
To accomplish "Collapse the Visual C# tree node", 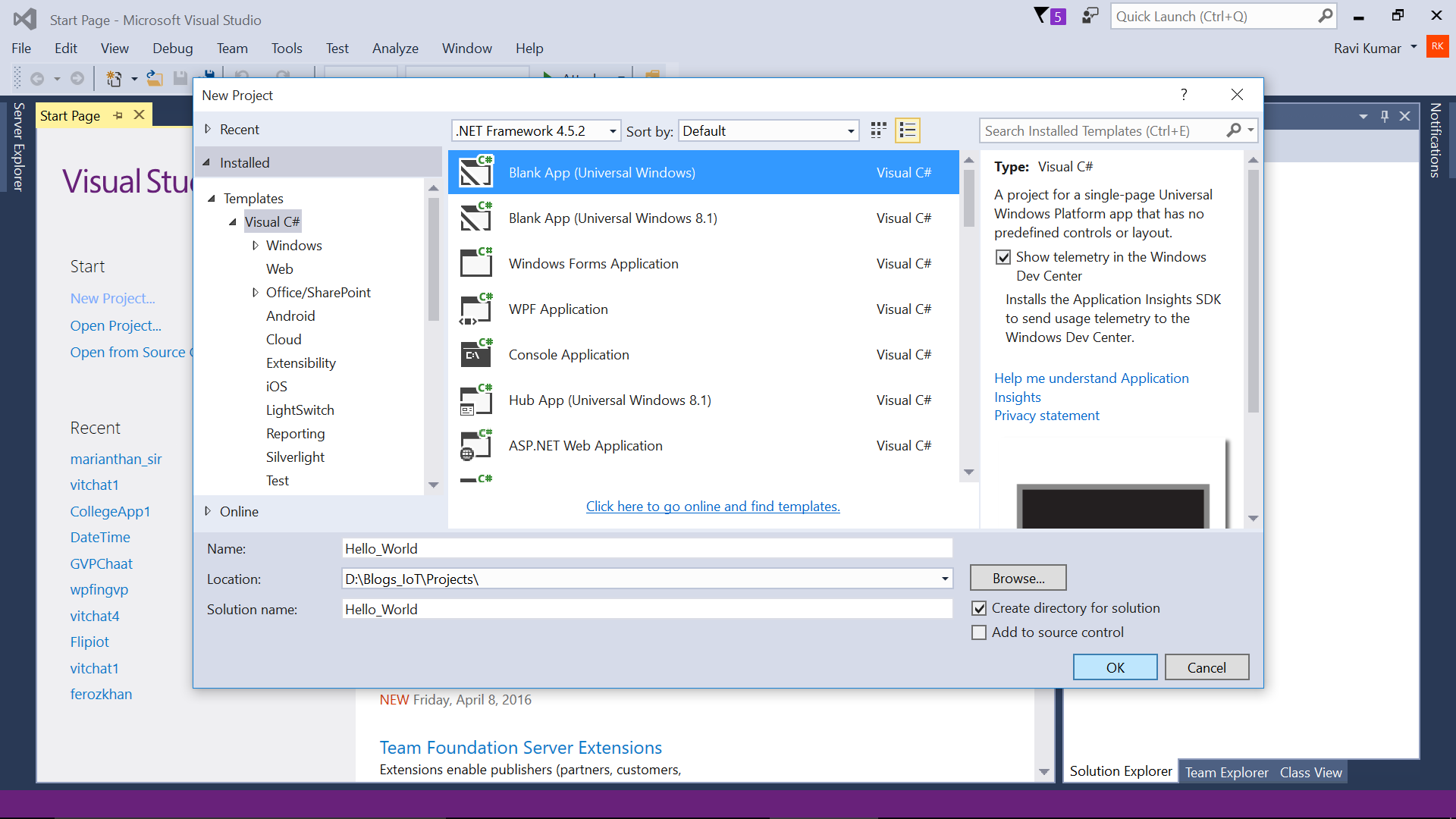I will pyautogui.click(x=233, y=221).
